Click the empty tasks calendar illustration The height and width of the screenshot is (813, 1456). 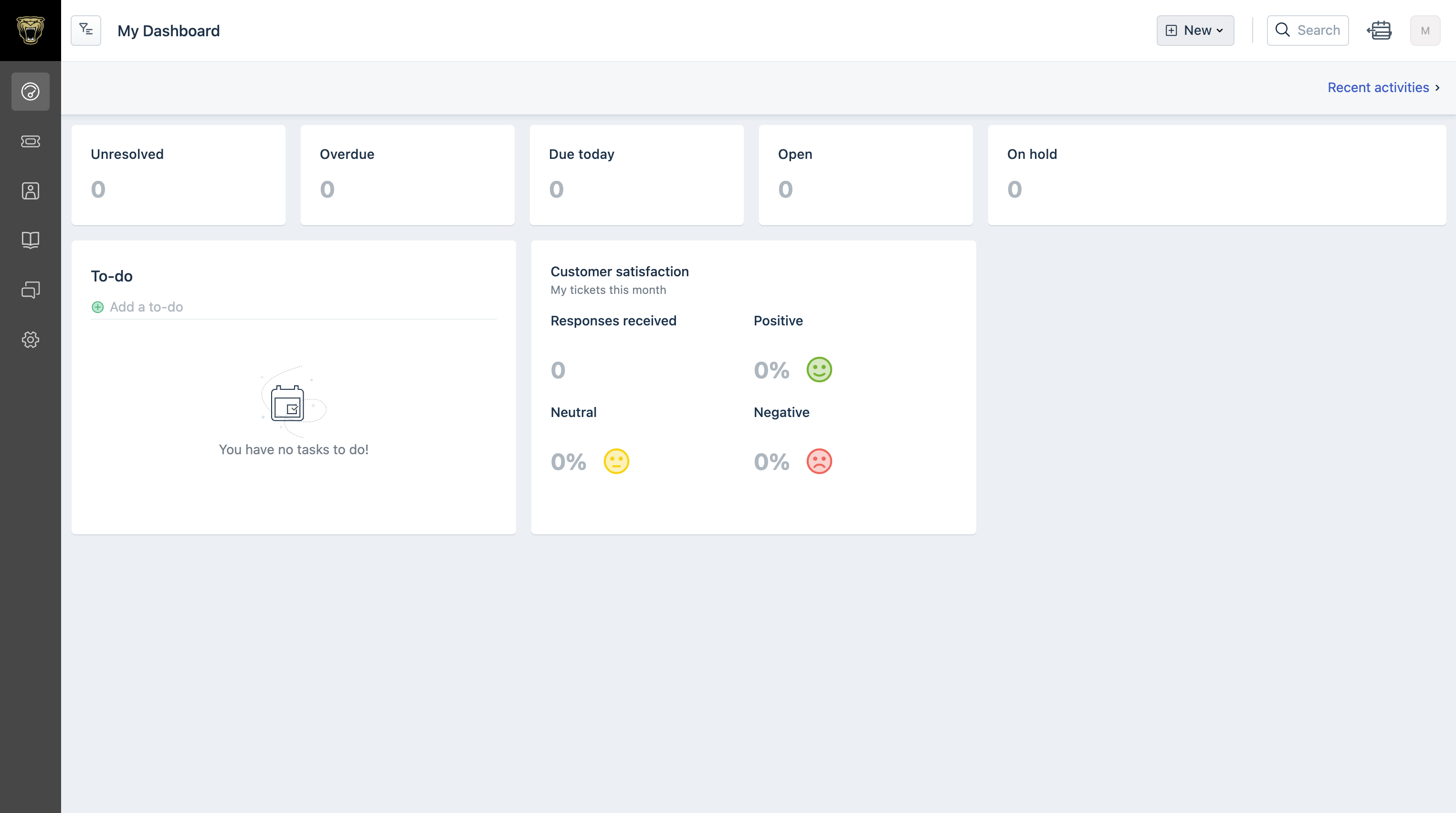[293, 402]
